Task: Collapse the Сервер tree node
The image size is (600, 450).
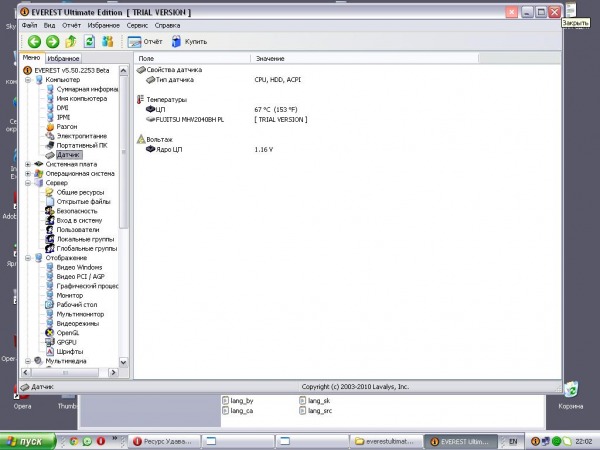Action: click(28, 183)
